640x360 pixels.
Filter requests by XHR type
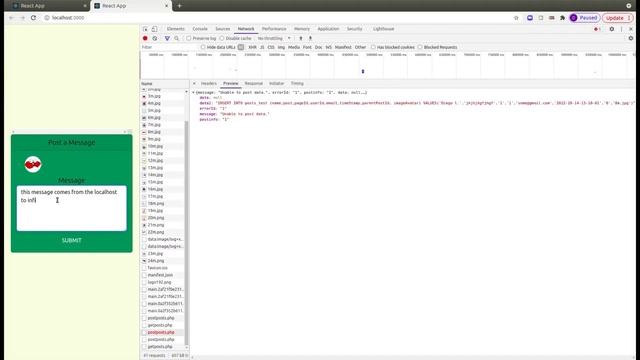pyautogui.click(x=252, y=47)
